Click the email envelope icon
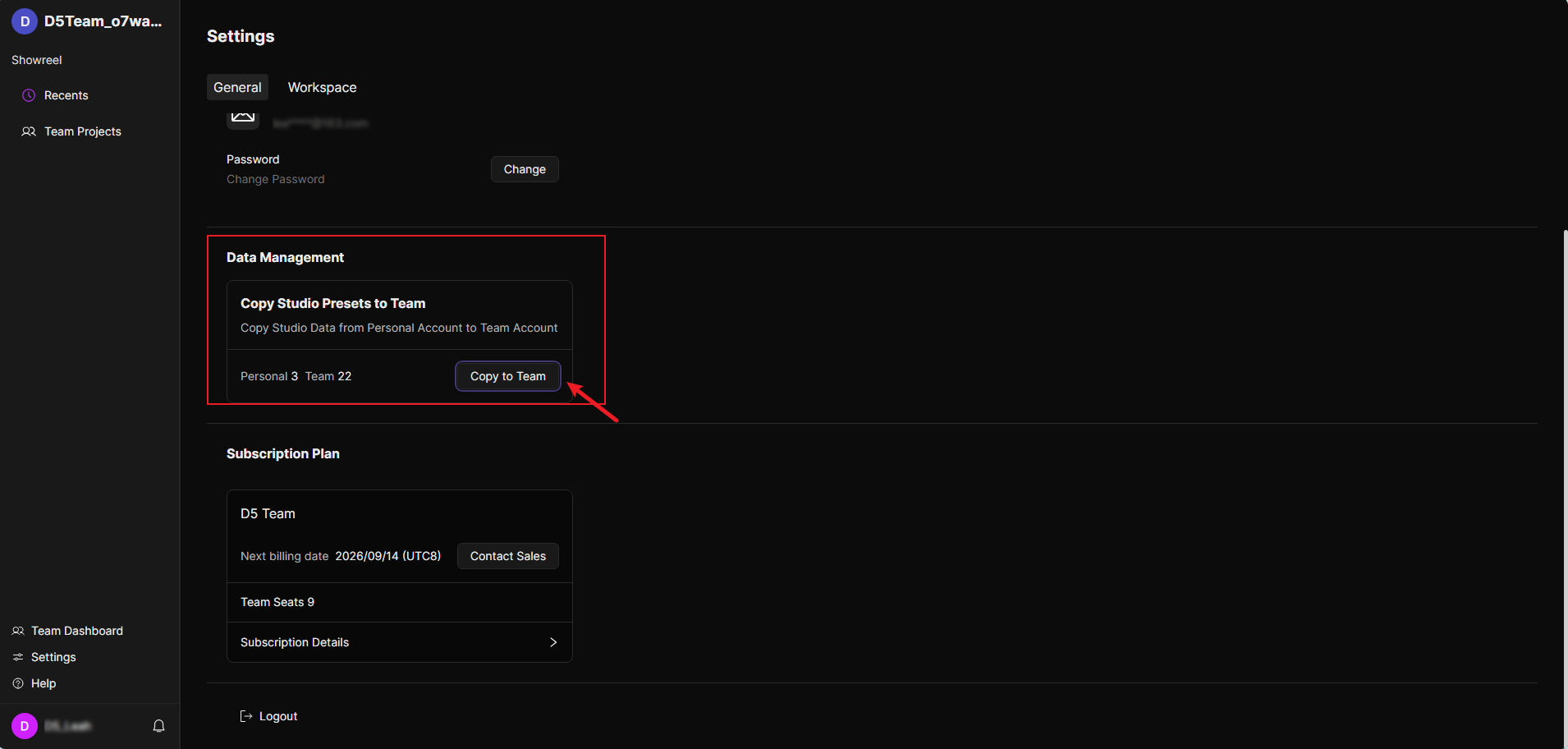Viewport: 1568px width, 749px height. coord(243,117)
